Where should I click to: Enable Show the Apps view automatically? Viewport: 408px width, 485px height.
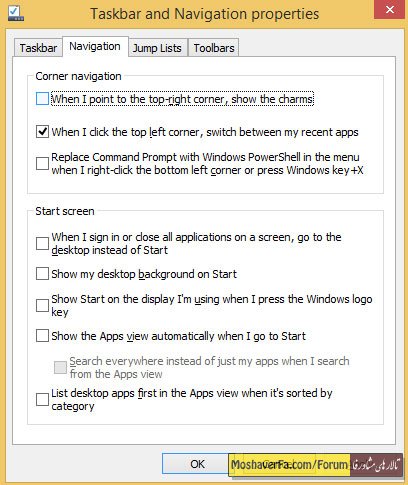click(x=42, y=336)
